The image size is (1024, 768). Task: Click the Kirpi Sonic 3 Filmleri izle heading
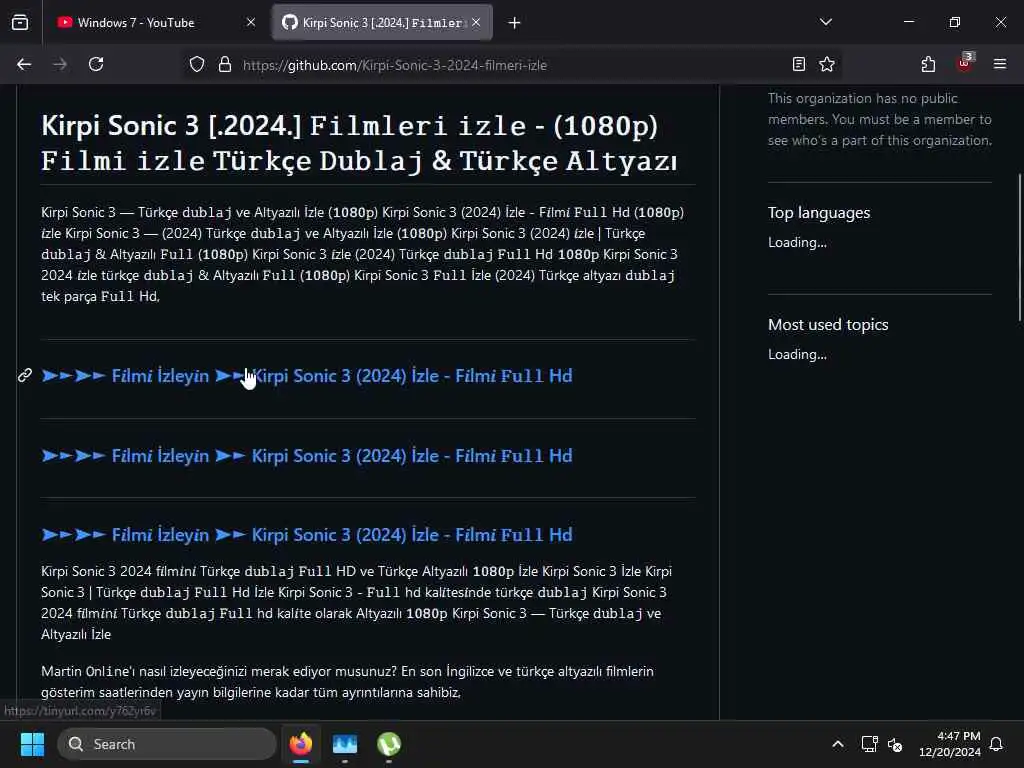pos(359,142)
